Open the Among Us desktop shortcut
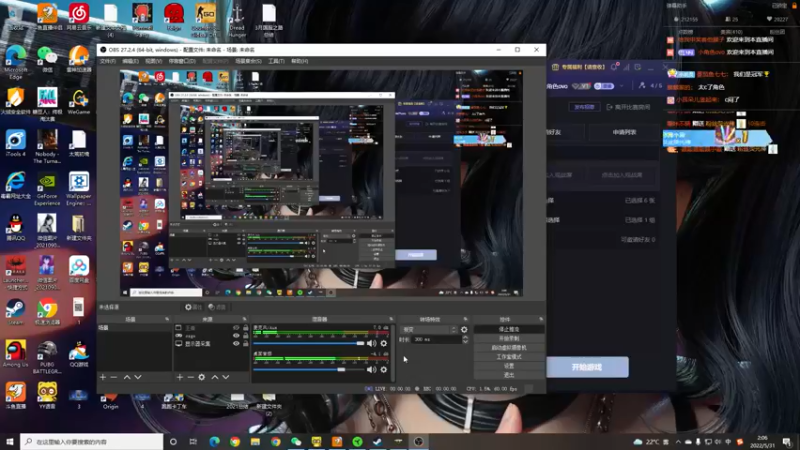The image size is (800, 450). tap(15, 354)
